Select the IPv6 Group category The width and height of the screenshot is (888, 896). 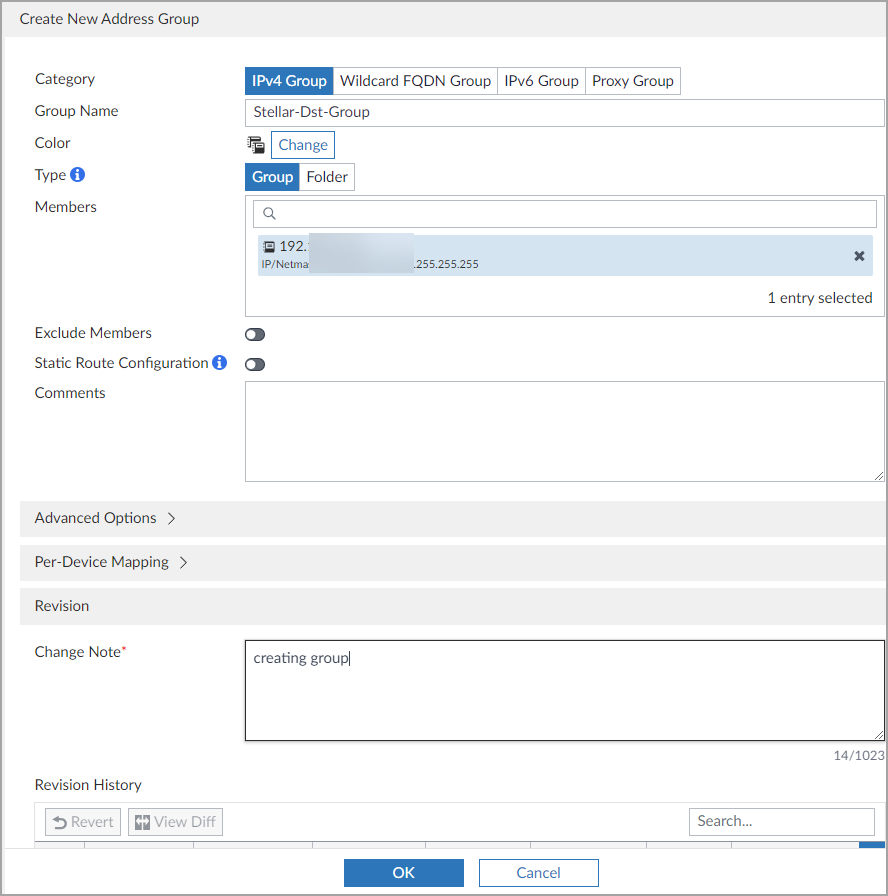click(x=541, y=81)
